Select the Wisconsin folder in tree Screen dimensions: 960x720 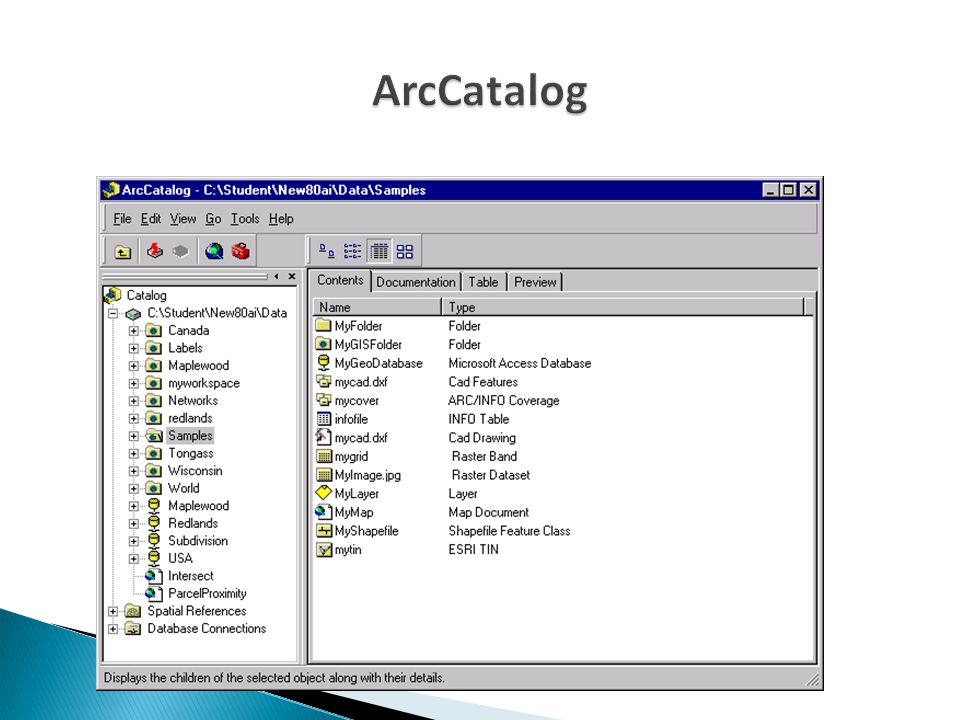pyautogui.click(x=195, y=471)
